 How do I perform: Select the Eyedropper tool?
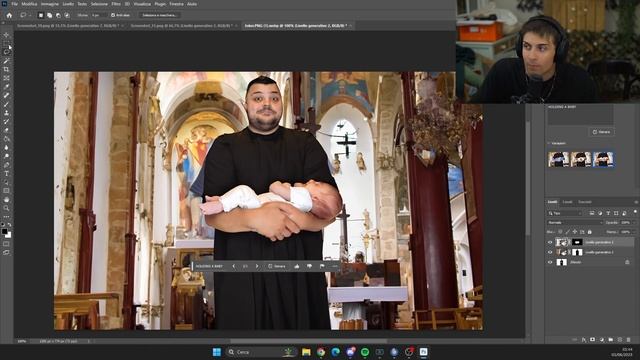[6, 87]
